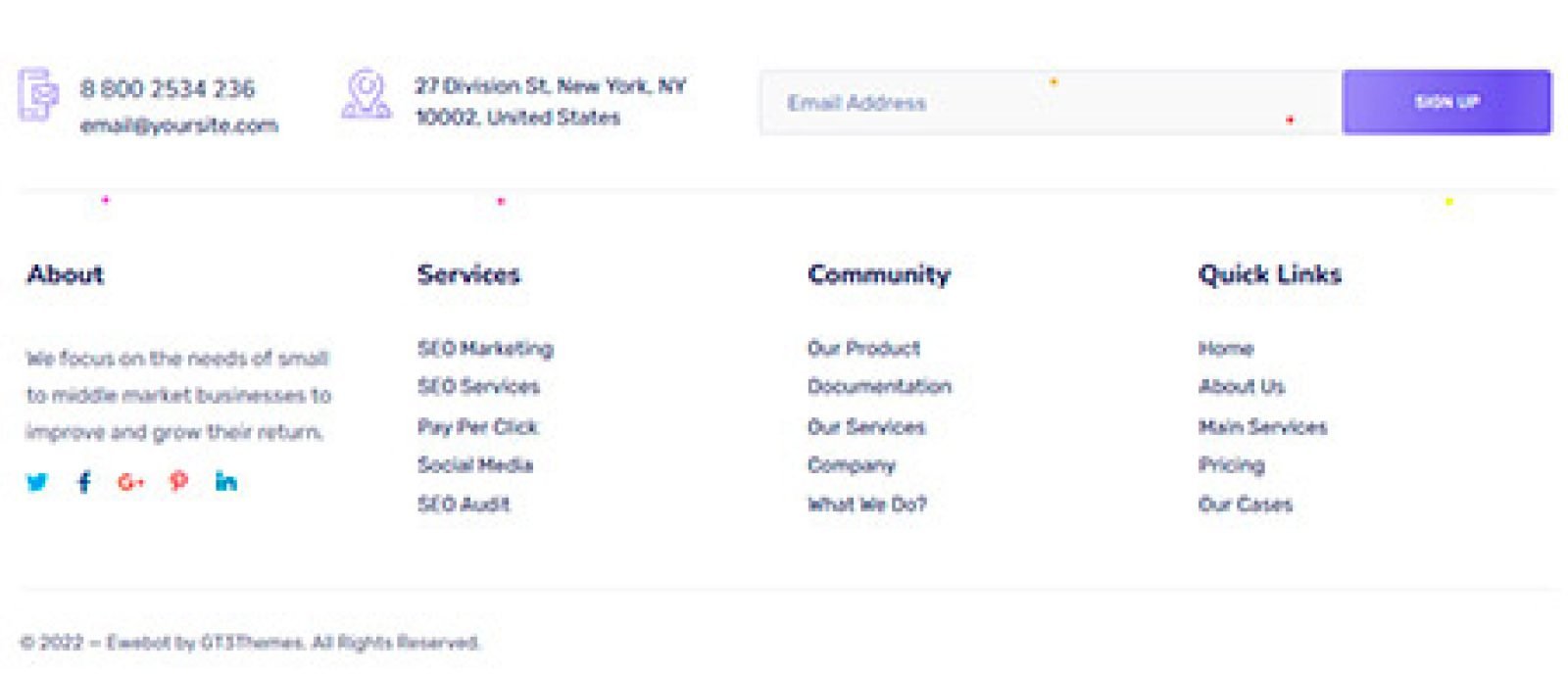
Task: Open the Documentation link
Action: [x=879, y=386]
